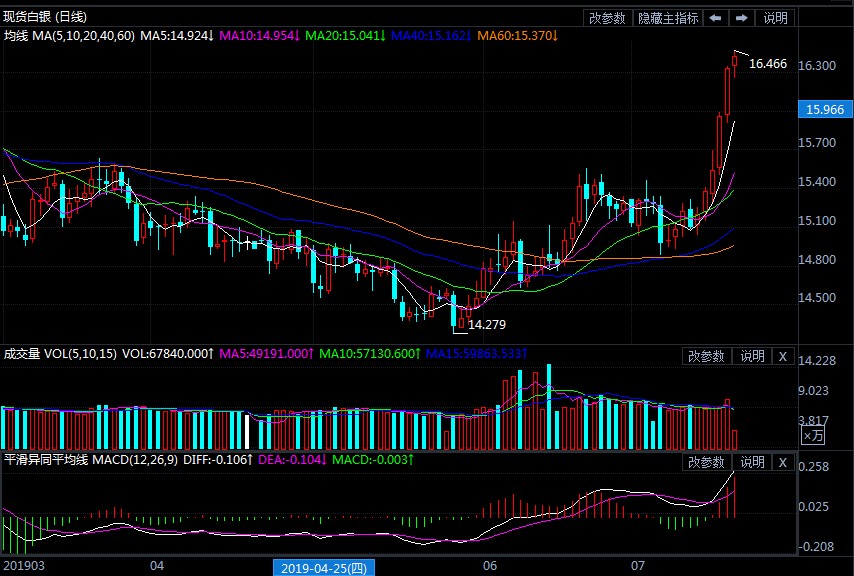Click the 14.279 low price annotation
854x576 pixels.
(487, 324)
